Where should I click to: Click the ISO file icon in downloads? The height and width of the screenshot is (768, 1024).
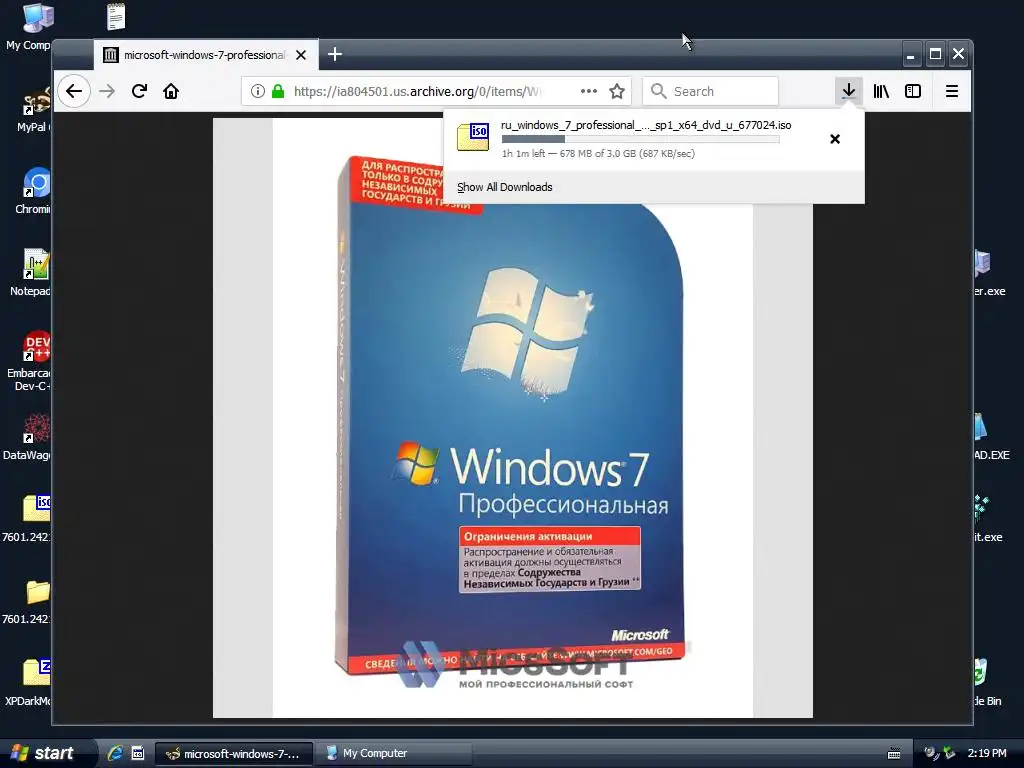(x=473, y=136)
